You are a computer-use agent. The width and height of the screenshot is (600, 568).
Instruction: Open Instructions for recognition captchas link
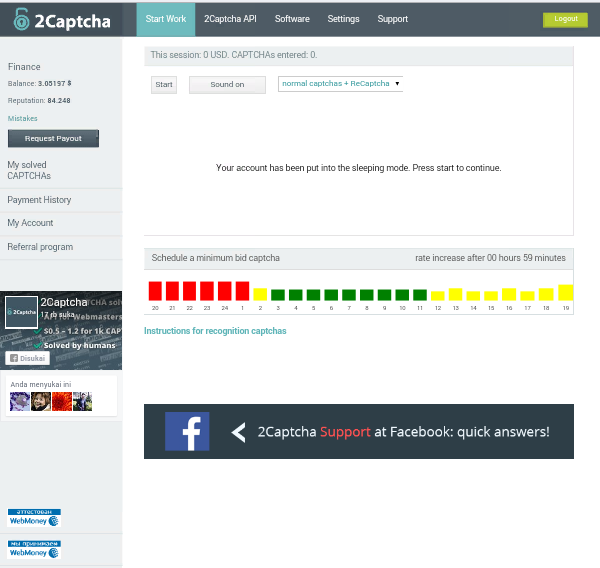point(215,331)
